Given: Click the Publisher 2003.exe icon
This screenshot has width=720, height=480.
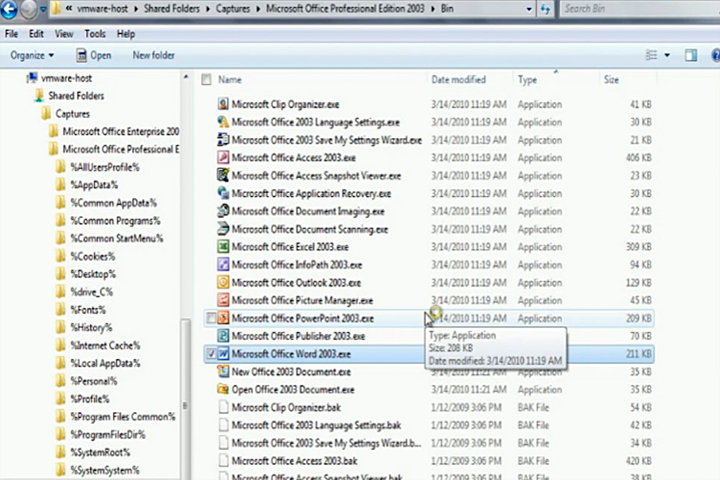Looking at the screenshot, I should click(x=223, y=336).
